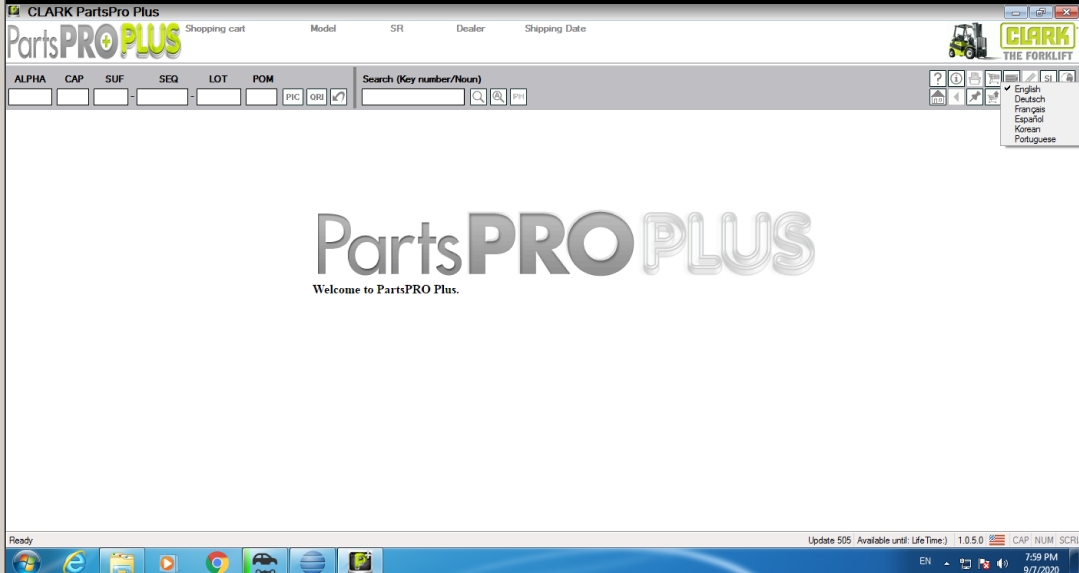Image resolution: width=1079 pixels, height=573 pixels.
Task: Open the Help question mark icon
Action: pyautogui.click(x=937, y=78)
